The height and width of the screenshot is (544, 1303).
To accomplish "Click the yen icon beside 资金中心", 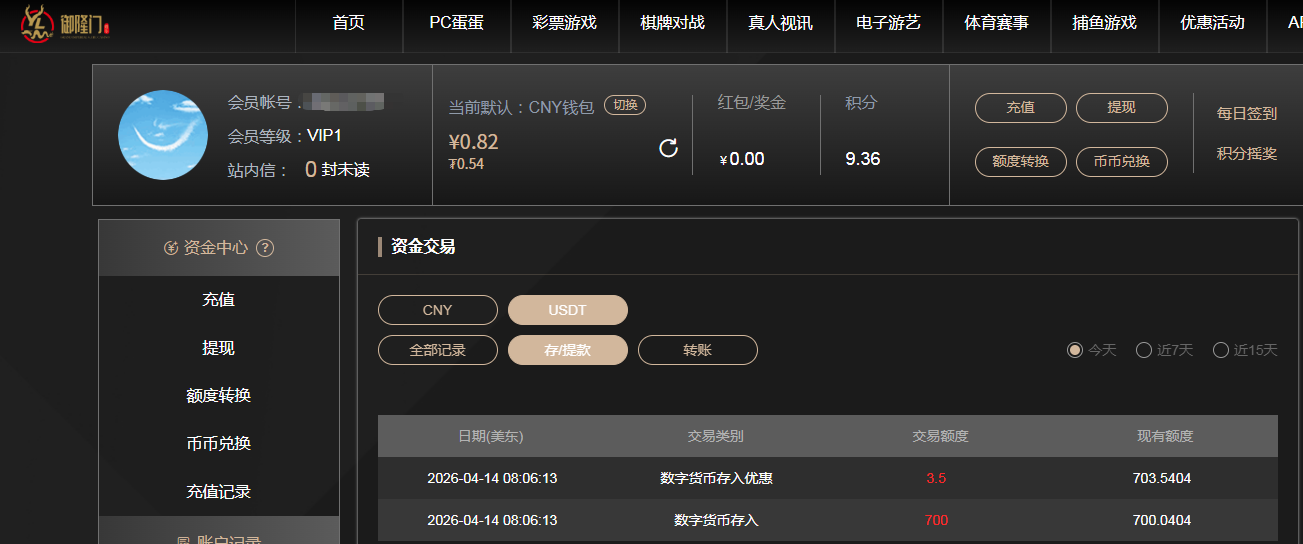I will tap(171, 248).
